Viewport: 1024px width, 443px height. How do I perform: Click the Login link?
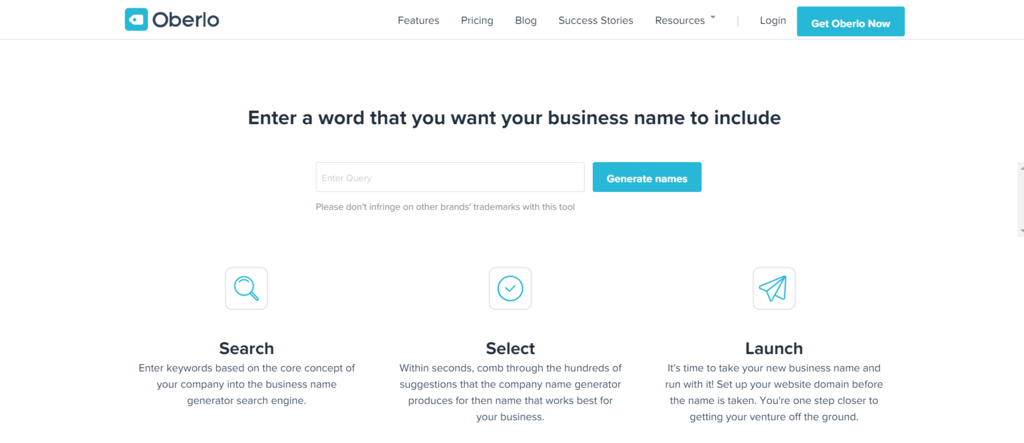pos(773,21)
